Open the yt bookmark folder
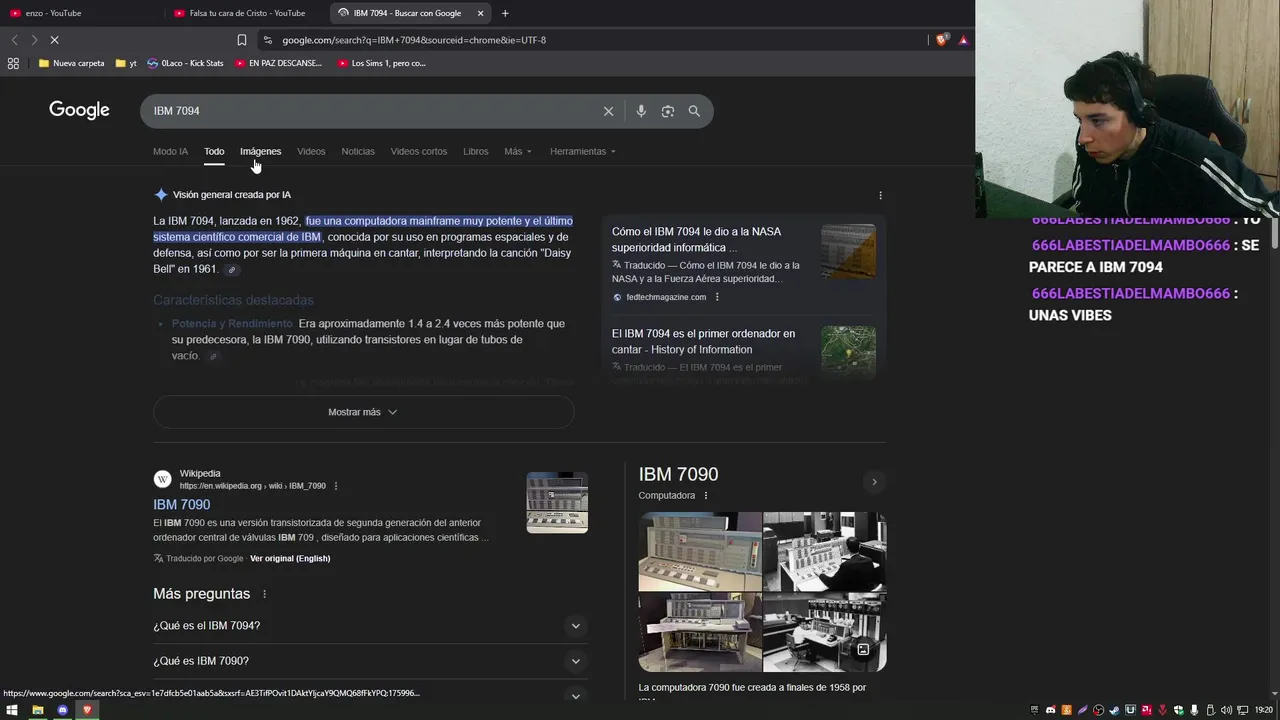Image resolution: width=1280 pixels, height=720 pixels. tap(126, 63)
